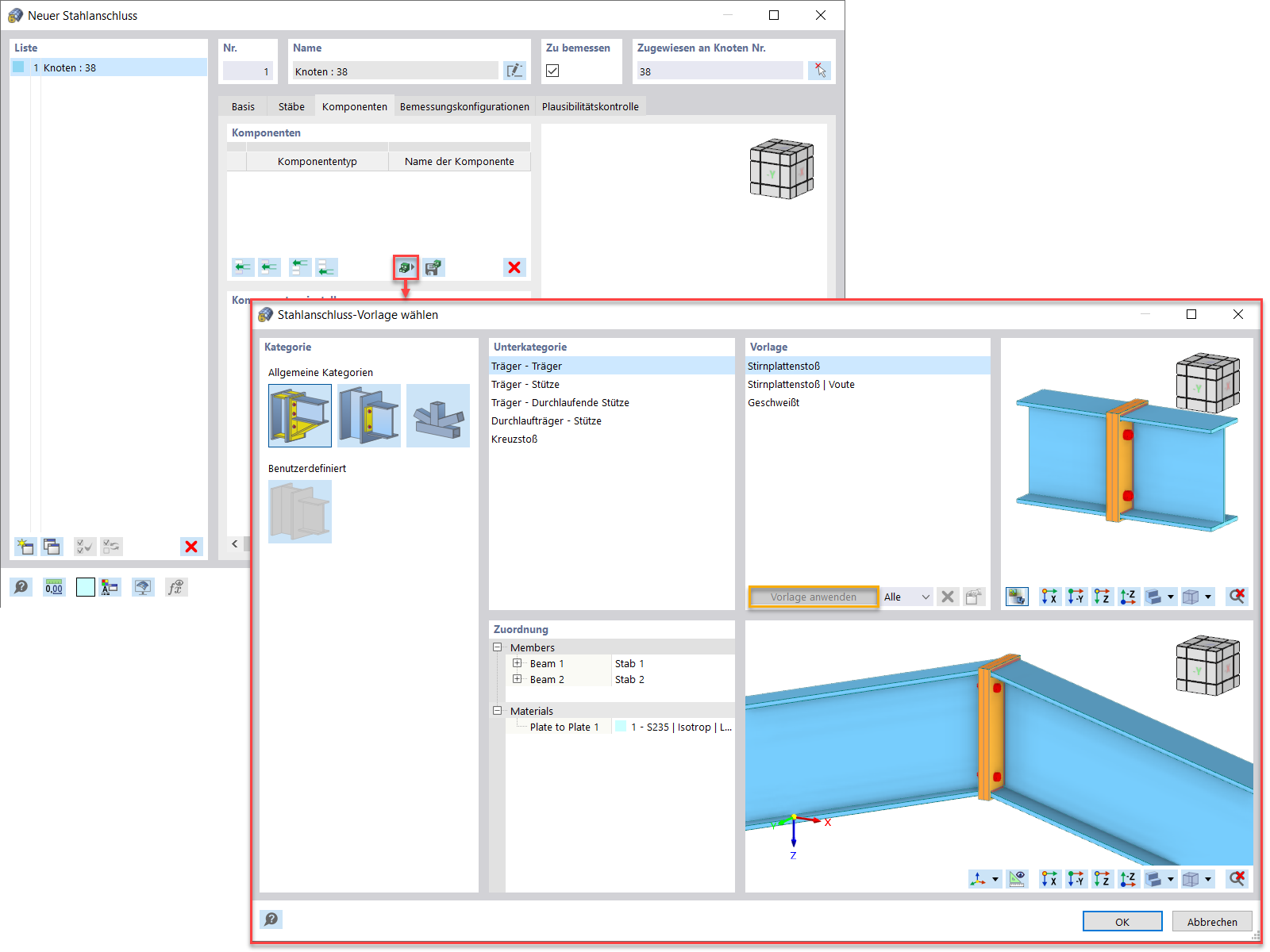Click view in -Y direction icon in template preview
The height and width of the screenshot is (952, 1270).
(1076, 597)
